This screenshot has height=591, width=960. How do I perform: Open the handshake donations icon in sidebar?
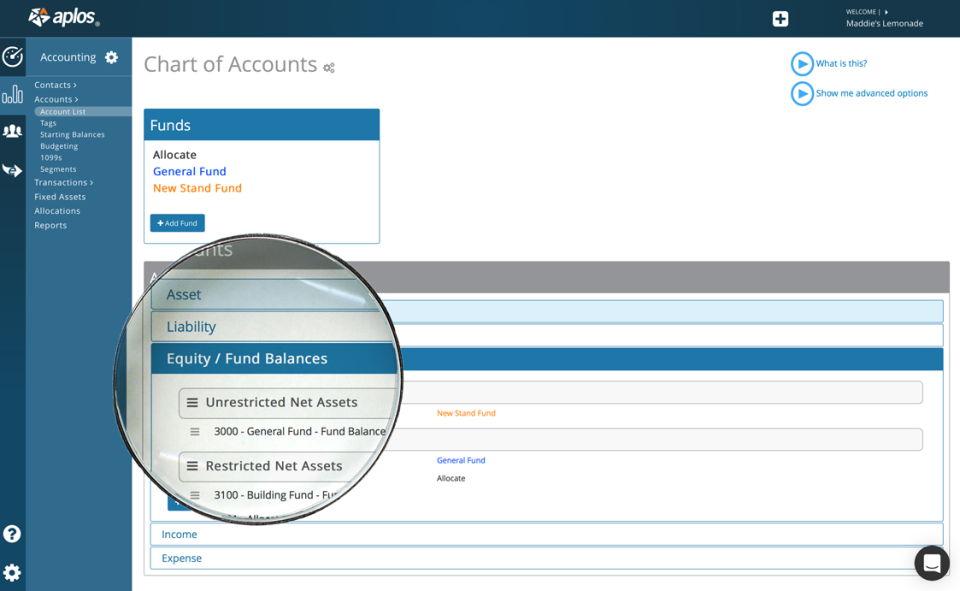click(12, 170)
